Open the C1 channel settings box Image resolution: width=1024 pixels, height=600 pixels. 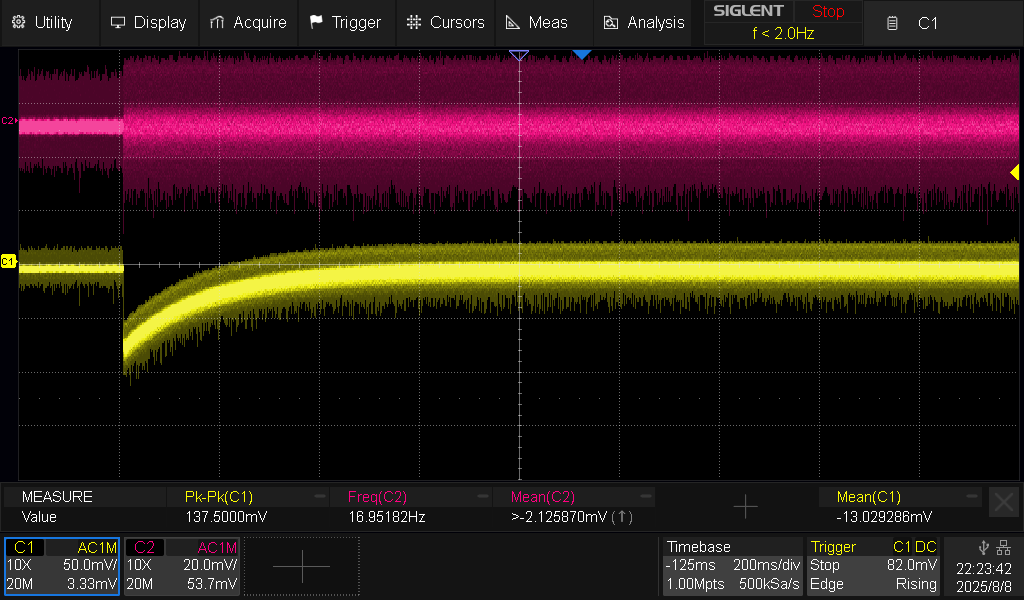(62, 566)
